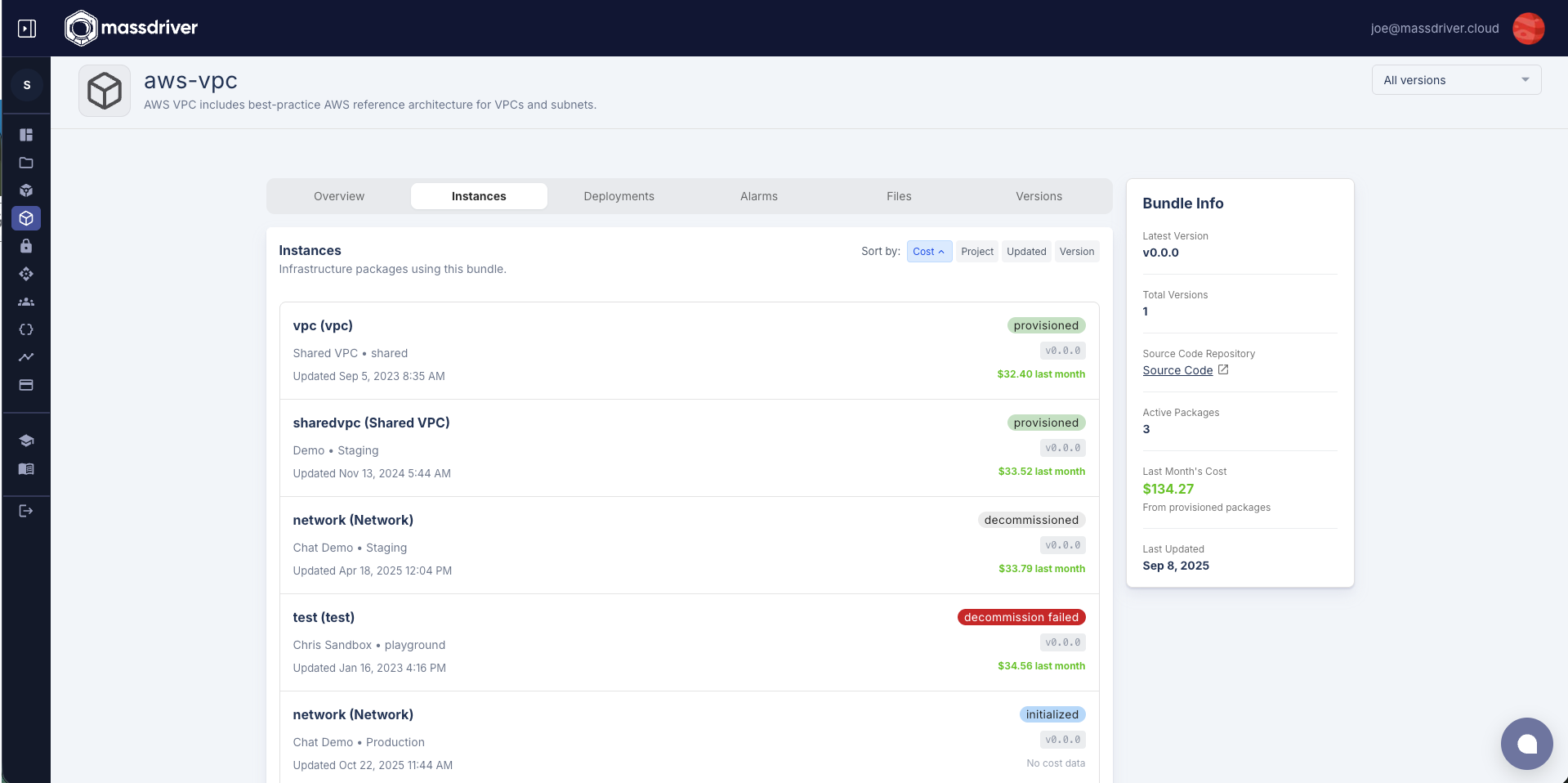
Task: Open the billing card icon in sidebar
Action: coord(26,385)
